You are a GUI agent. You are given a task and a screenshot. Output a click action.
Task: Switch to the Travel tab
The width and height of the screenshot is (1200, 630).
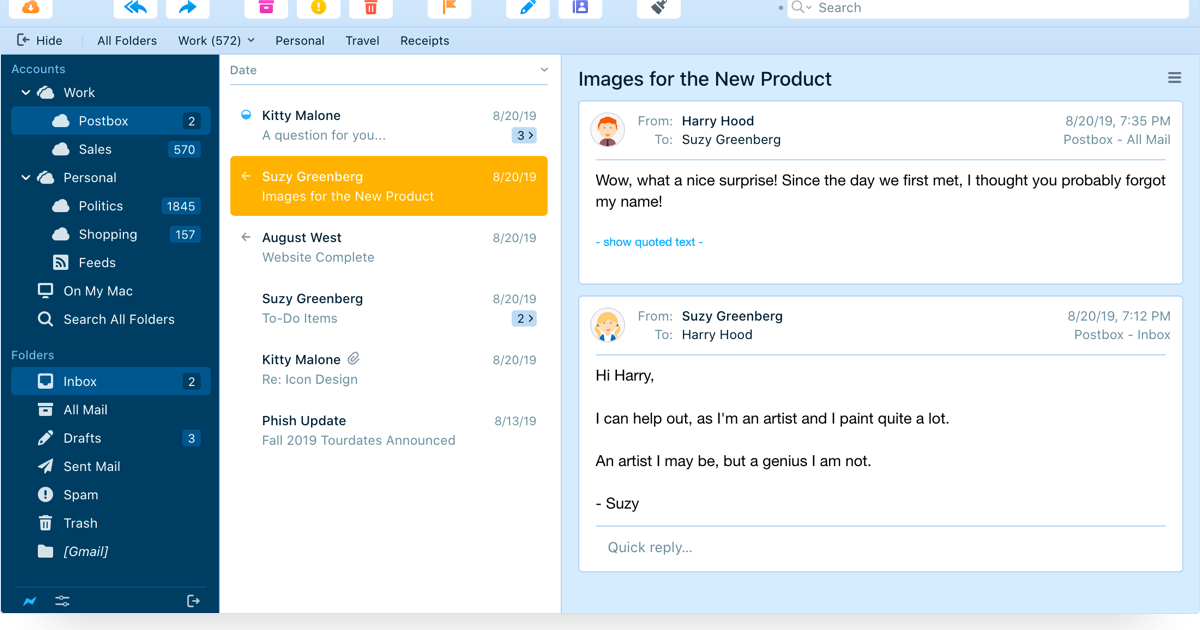coord(362,41)
